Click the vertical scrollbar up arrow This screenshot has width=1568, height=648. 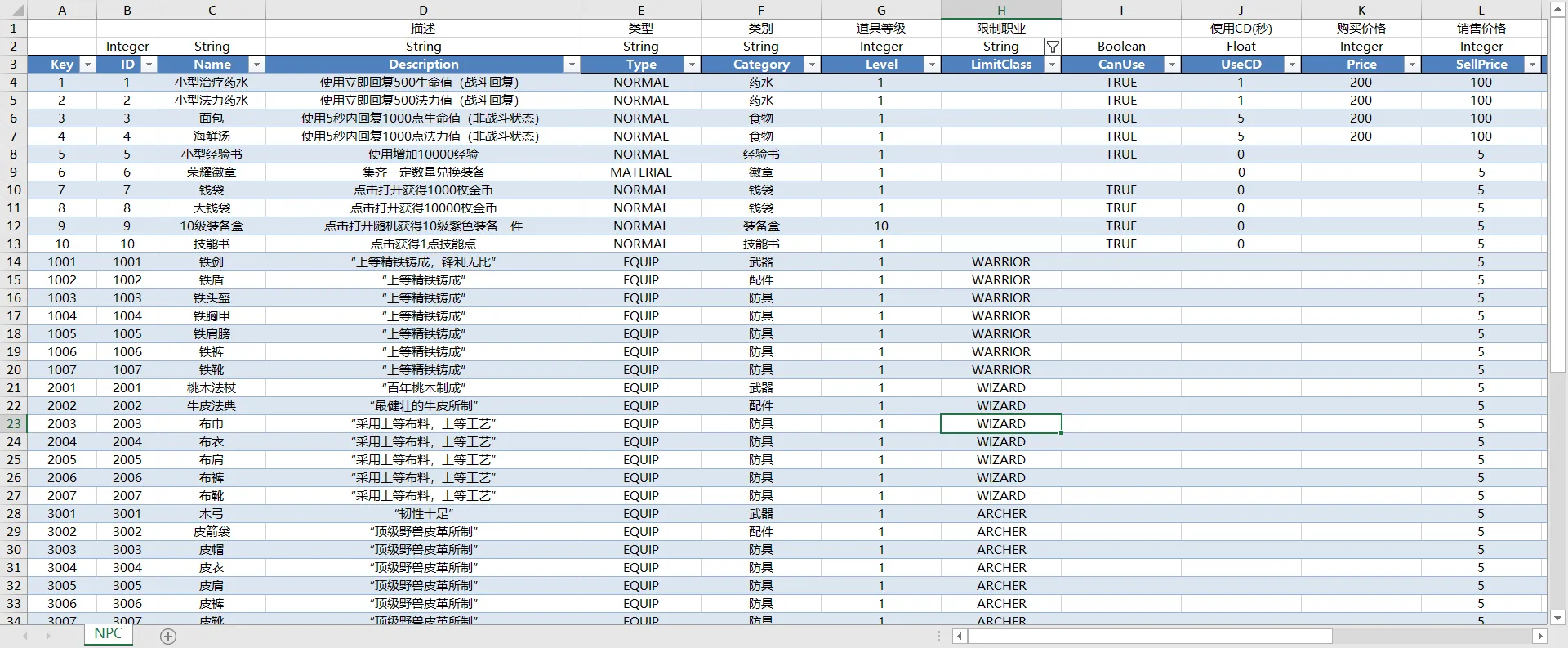pos(1557,10)
